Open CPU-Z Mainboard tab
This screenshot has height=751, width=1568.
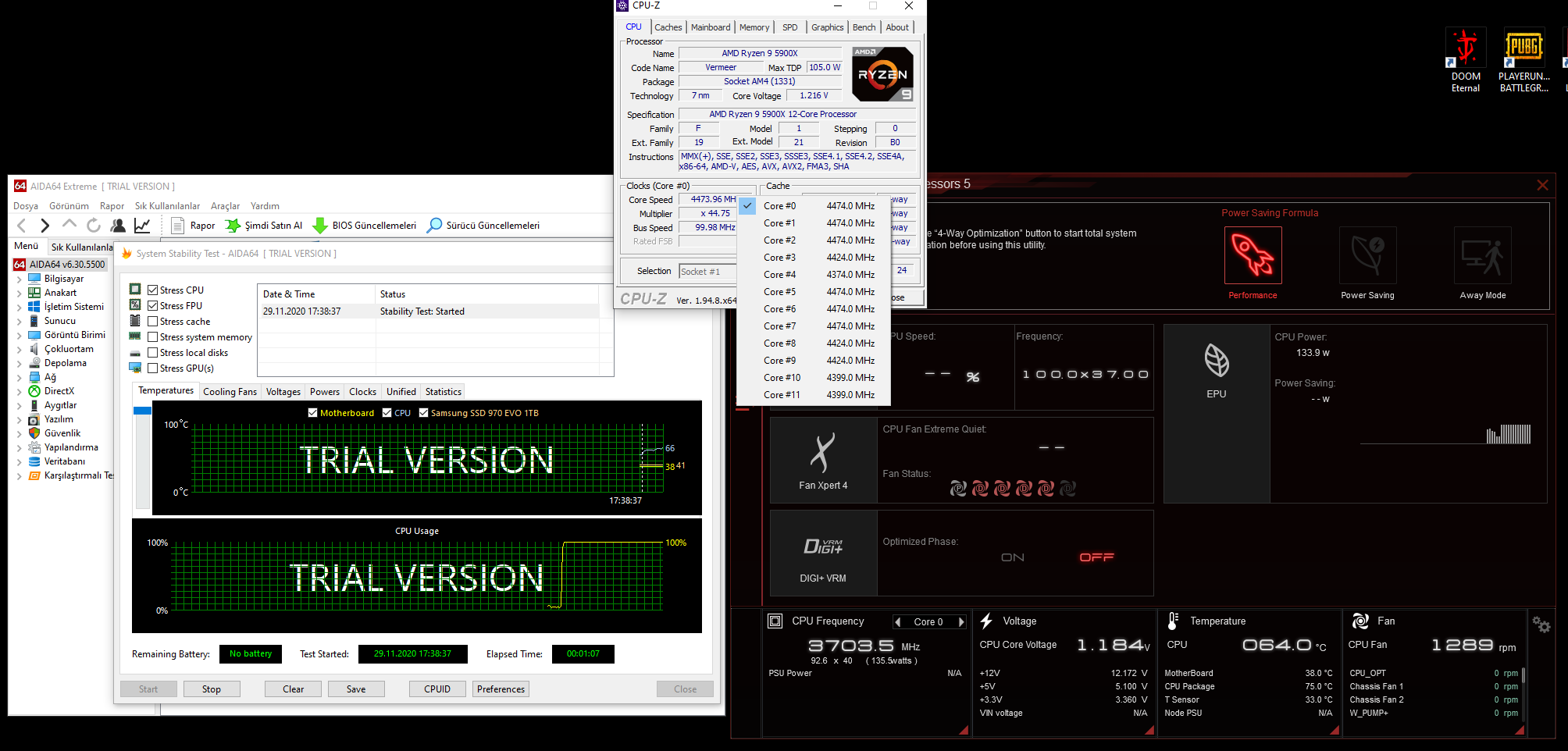pyautogui.click(x=711, y=27)
